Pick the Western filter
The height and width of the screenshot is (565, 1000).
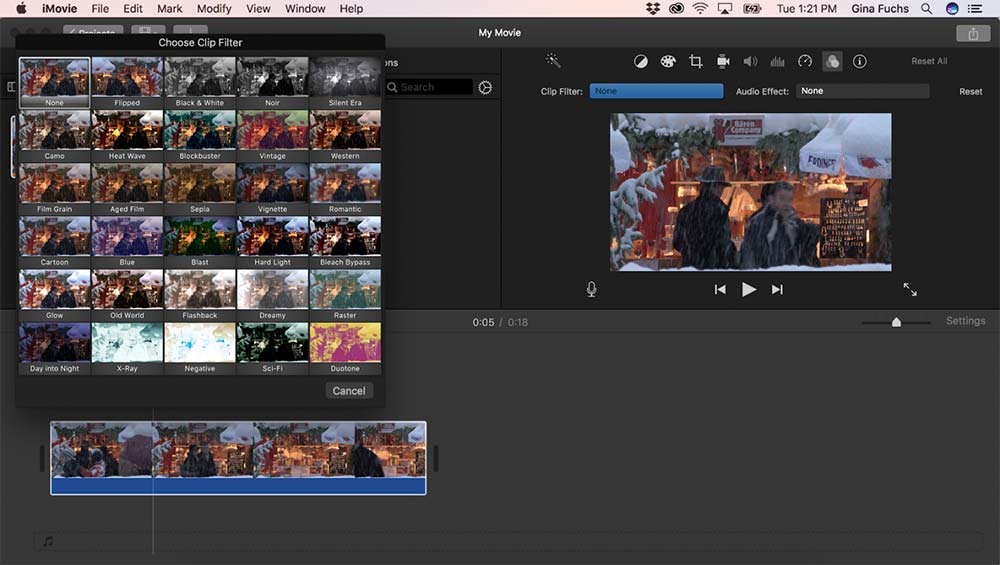(x=345, y=135)
